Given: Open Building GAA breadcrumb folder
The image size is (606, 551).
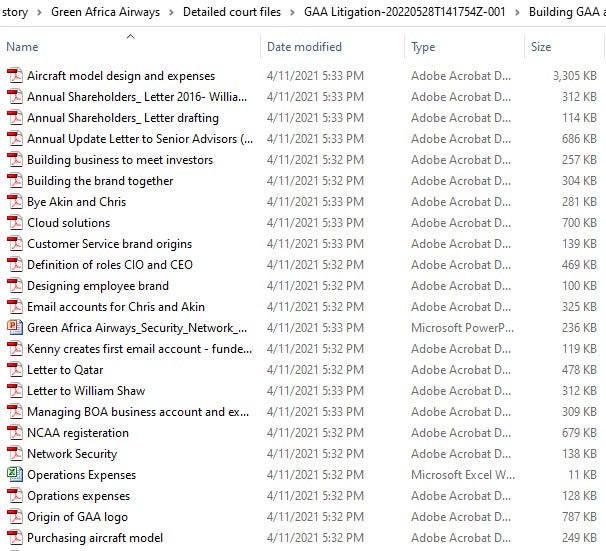Looking at the screenshot, I should [x=567, y=12].
